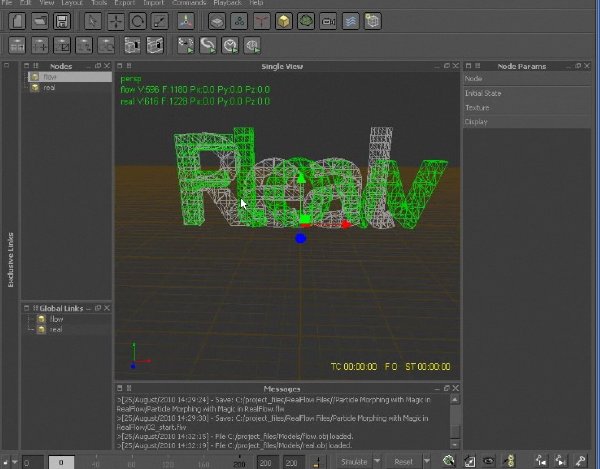Select flow in the Global Links panel
The height and width of the screenshot is (469, 600).
56,319
